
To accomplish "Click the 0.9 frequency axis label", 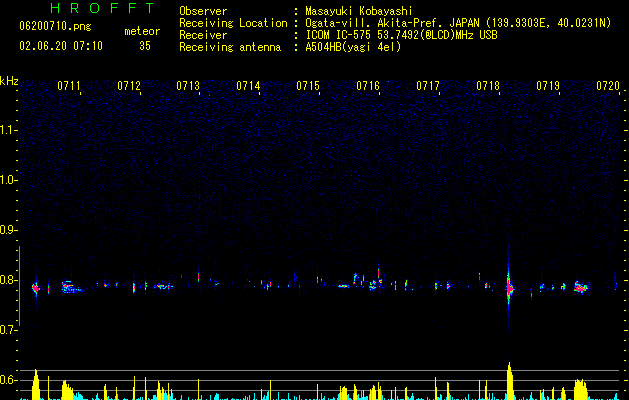I will click(x=8, y=230).
